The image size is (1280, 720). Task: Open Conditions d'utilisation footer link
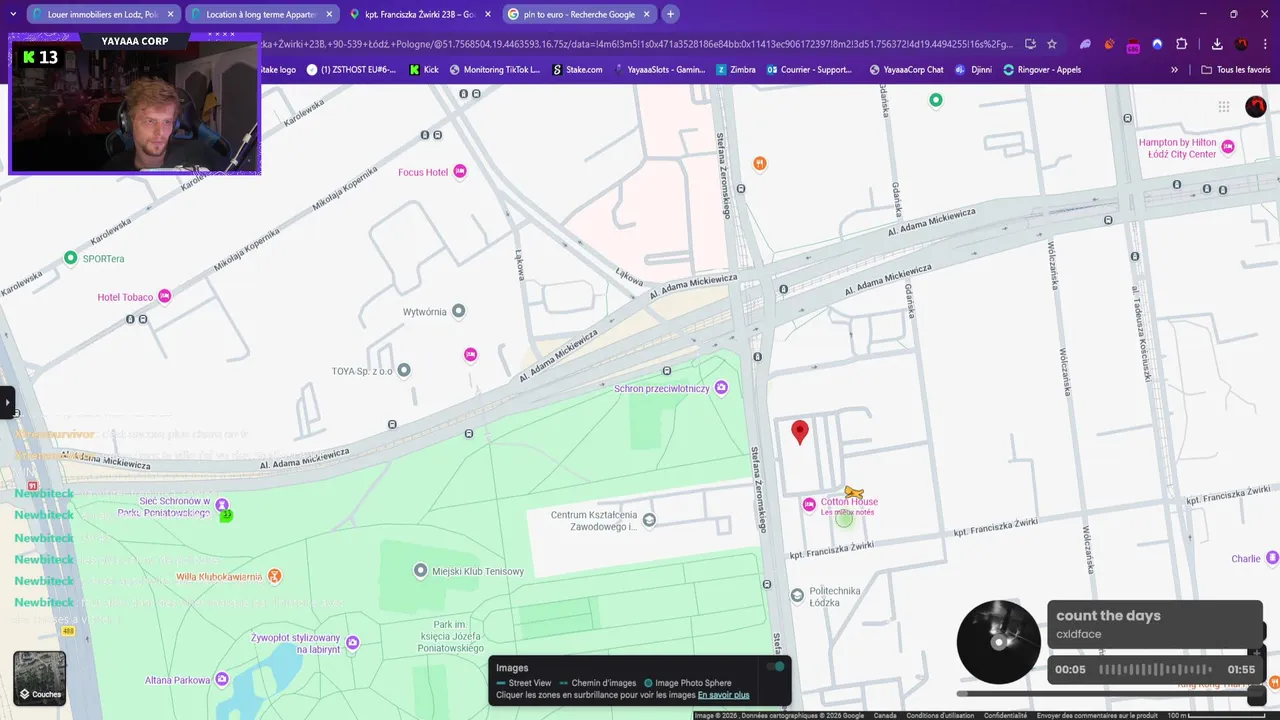(x=940, y=715)
